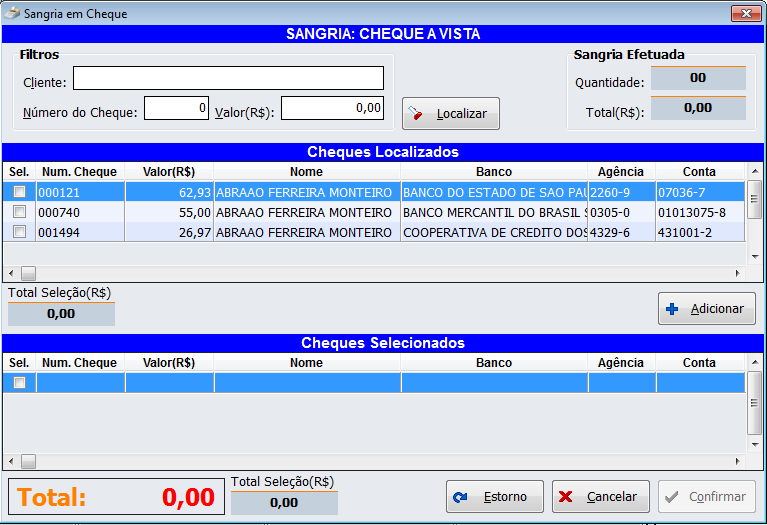Check the box for cheque 000121
This screenshot has height=525, width=767.
tap(19, 191)
